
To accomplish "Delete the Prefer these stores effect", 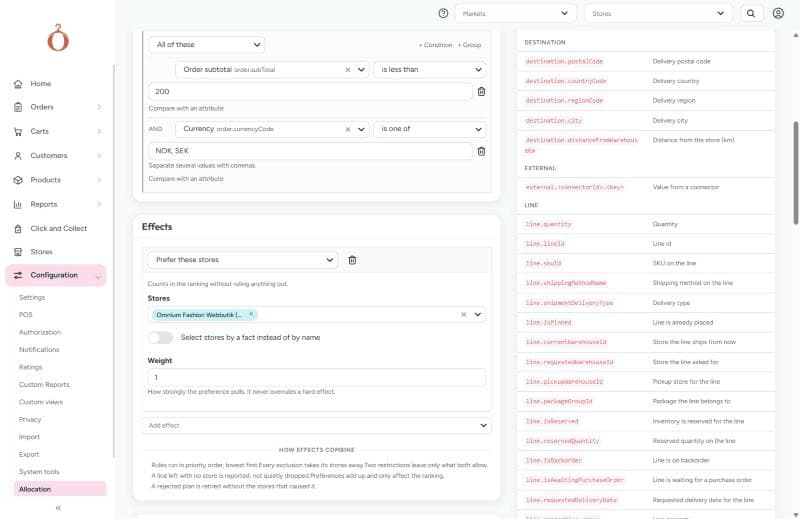I will pyautogui.click(x=352, y=260).
